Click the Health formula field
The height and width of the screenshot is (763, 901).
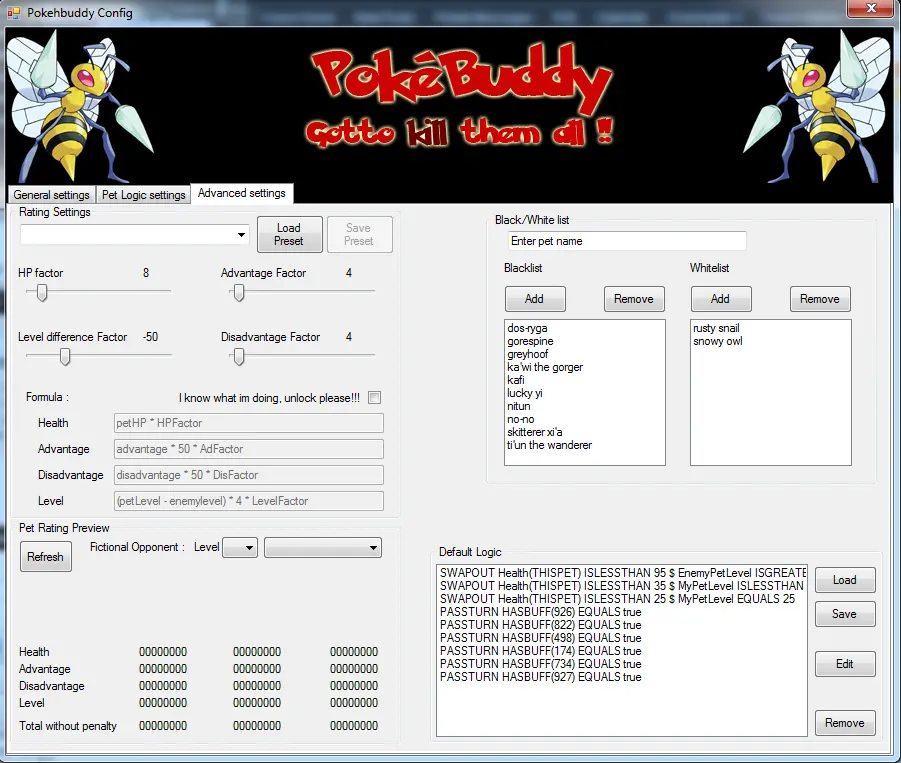point(249,423)
